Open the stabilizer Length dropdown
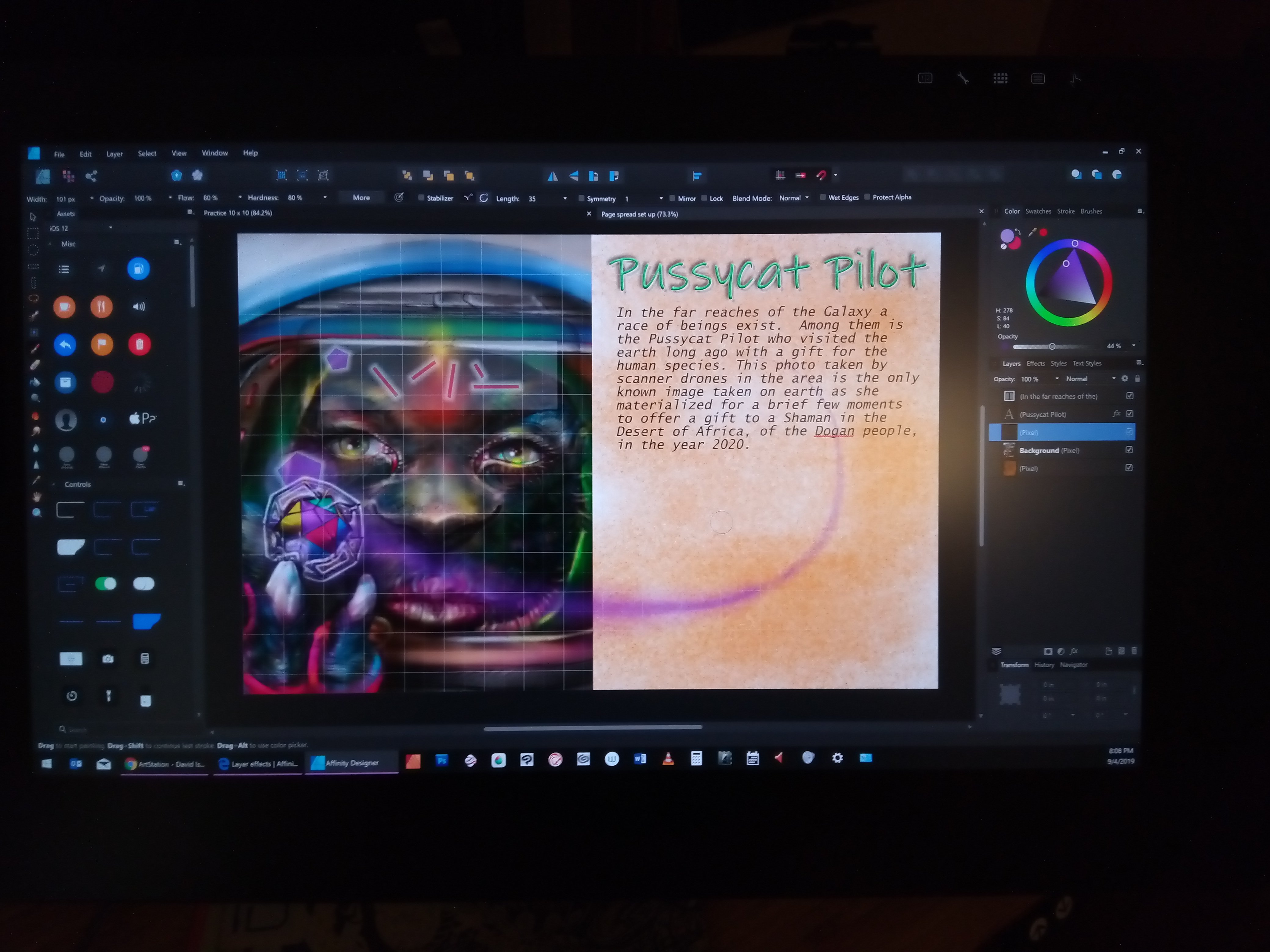The image size is (1270, 952). coord(565,199)
